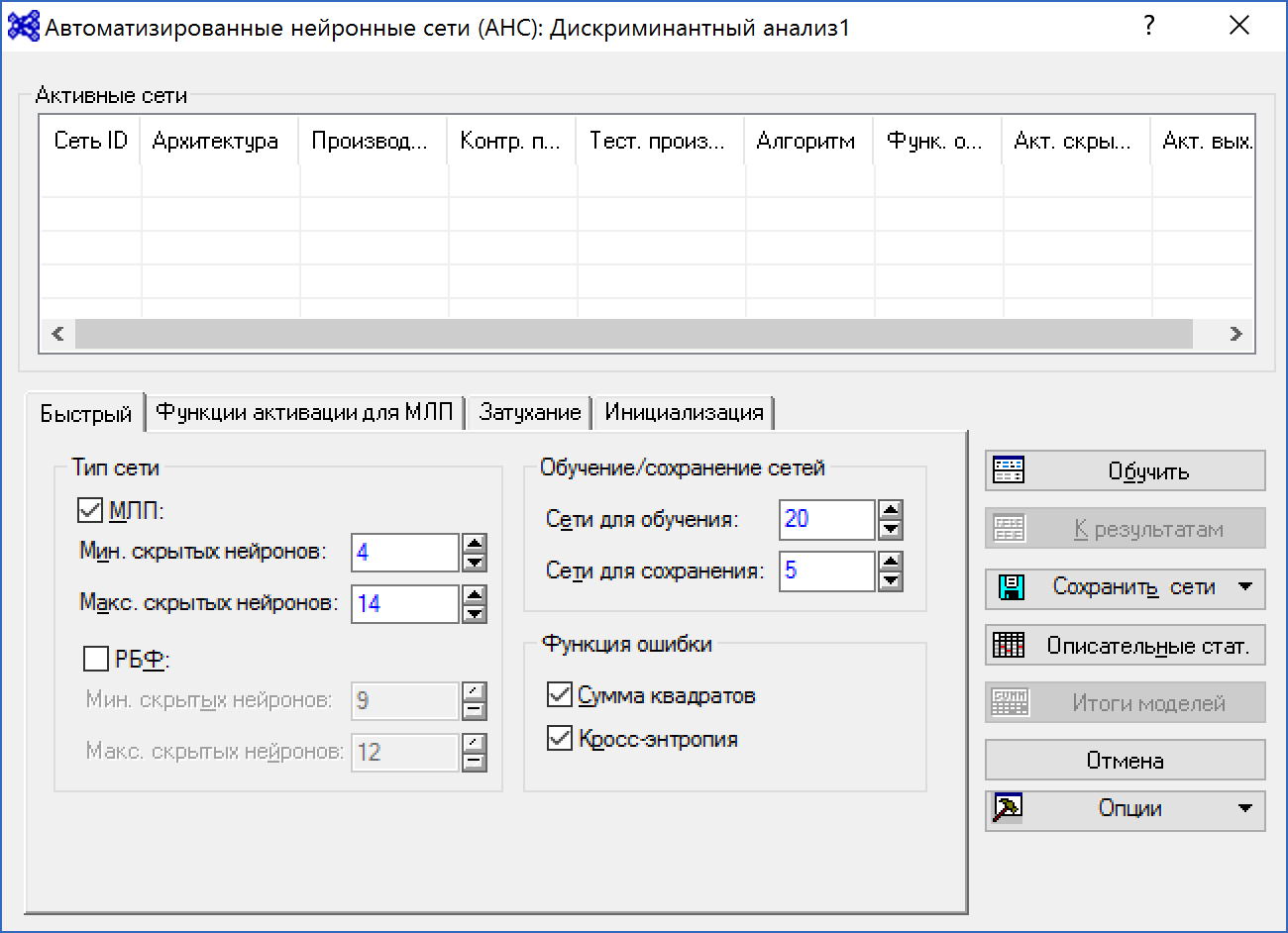1288x933 pixels.
Task: Click the left scroll arrow of networks table
Action: coord(57,334)
